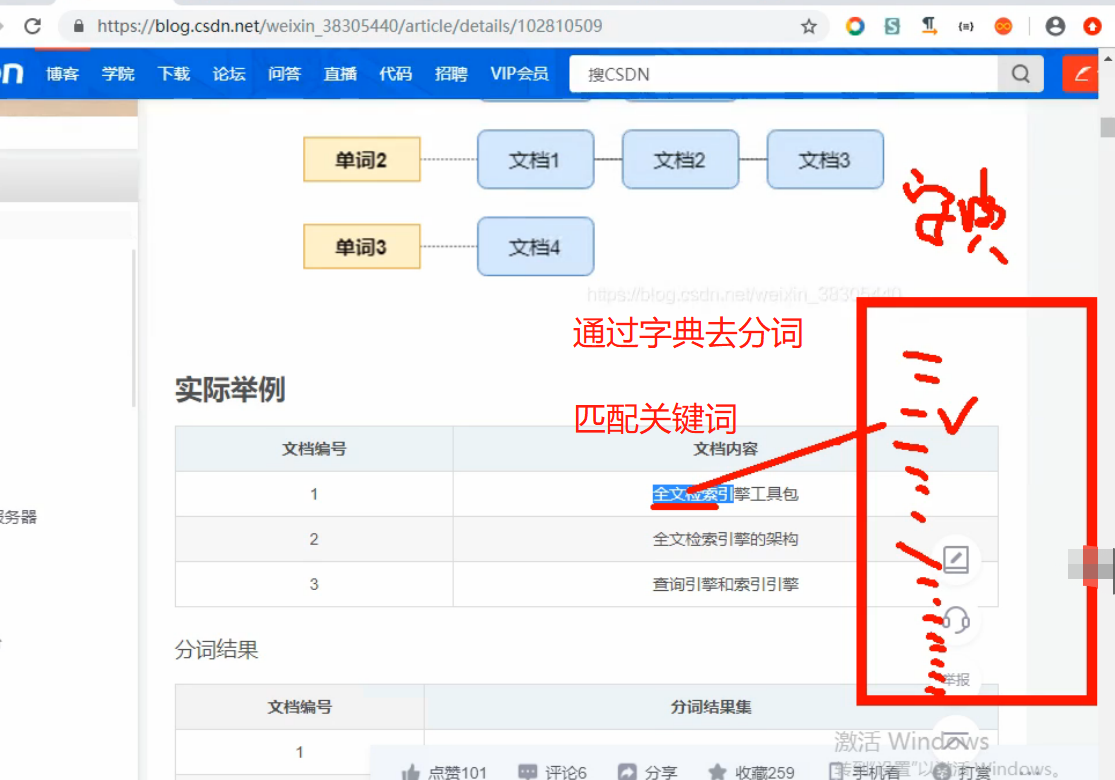Click the orange infinity browser extension icon

(1004, 27)
